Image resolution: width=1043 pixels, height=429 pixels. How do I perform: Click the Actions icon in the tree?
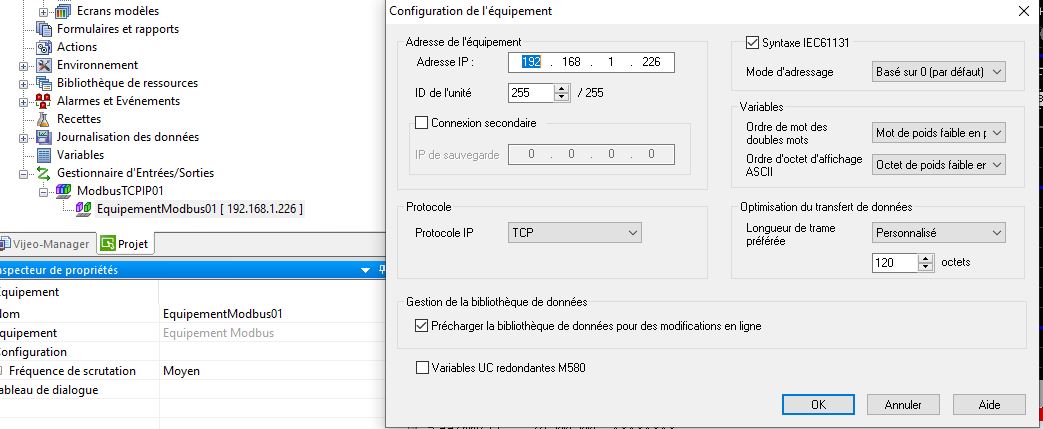click(44, 47)
